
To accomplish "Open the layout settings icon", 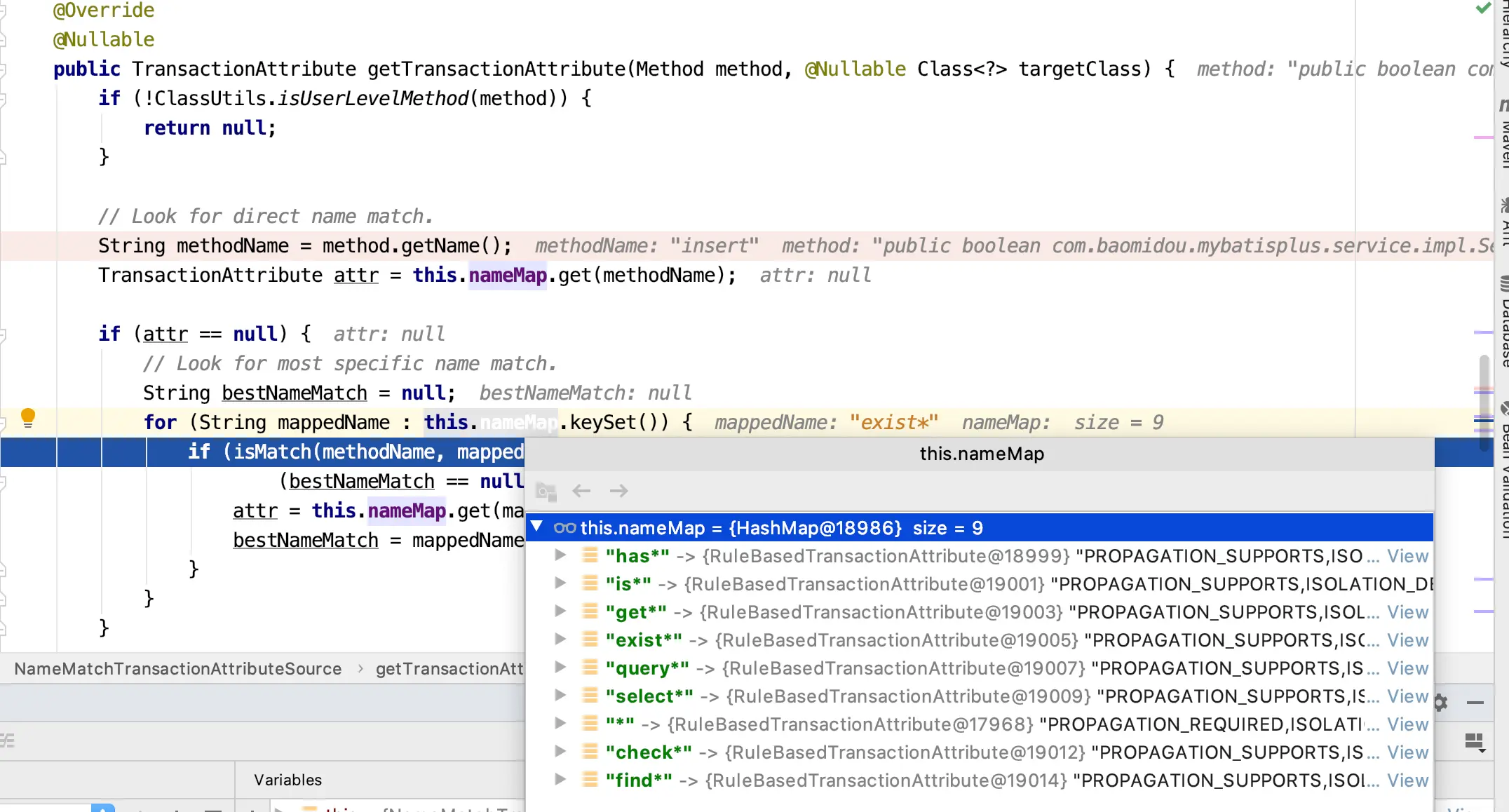I will 1475,742.
